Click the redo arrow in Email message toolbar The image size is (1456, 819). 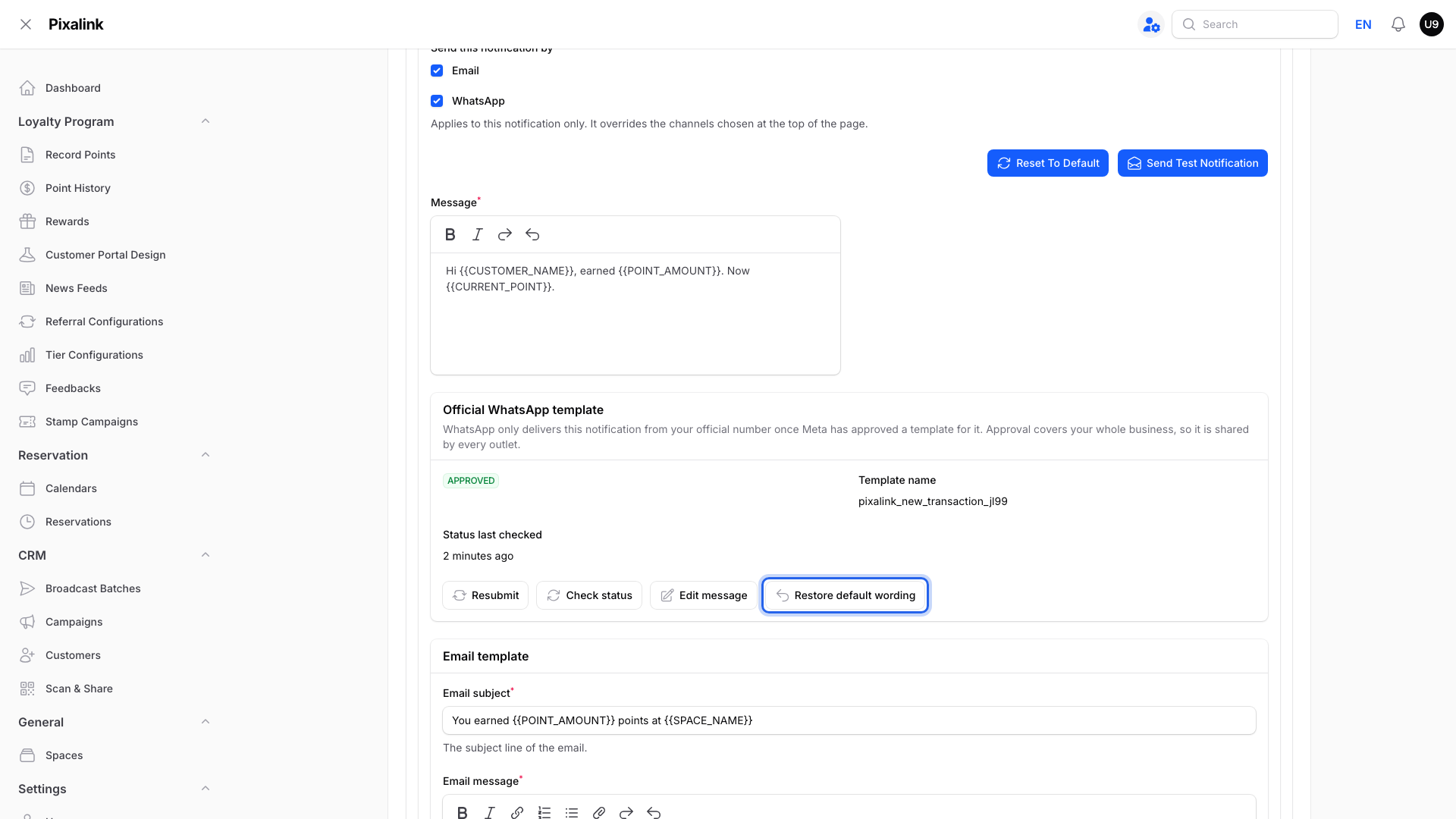[626, 812]
